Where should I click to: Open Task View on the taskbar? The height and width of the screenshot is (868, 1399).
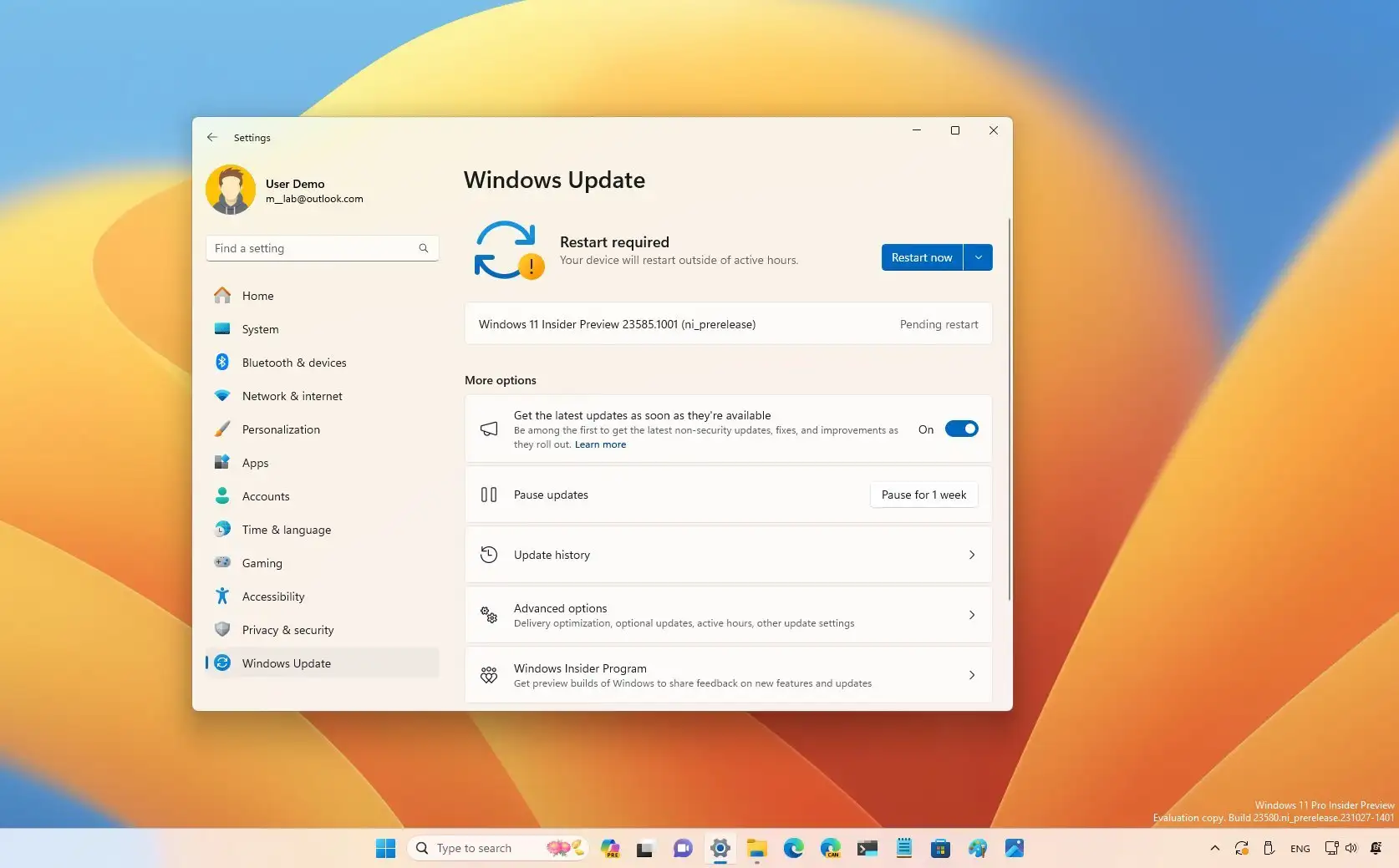645,849
